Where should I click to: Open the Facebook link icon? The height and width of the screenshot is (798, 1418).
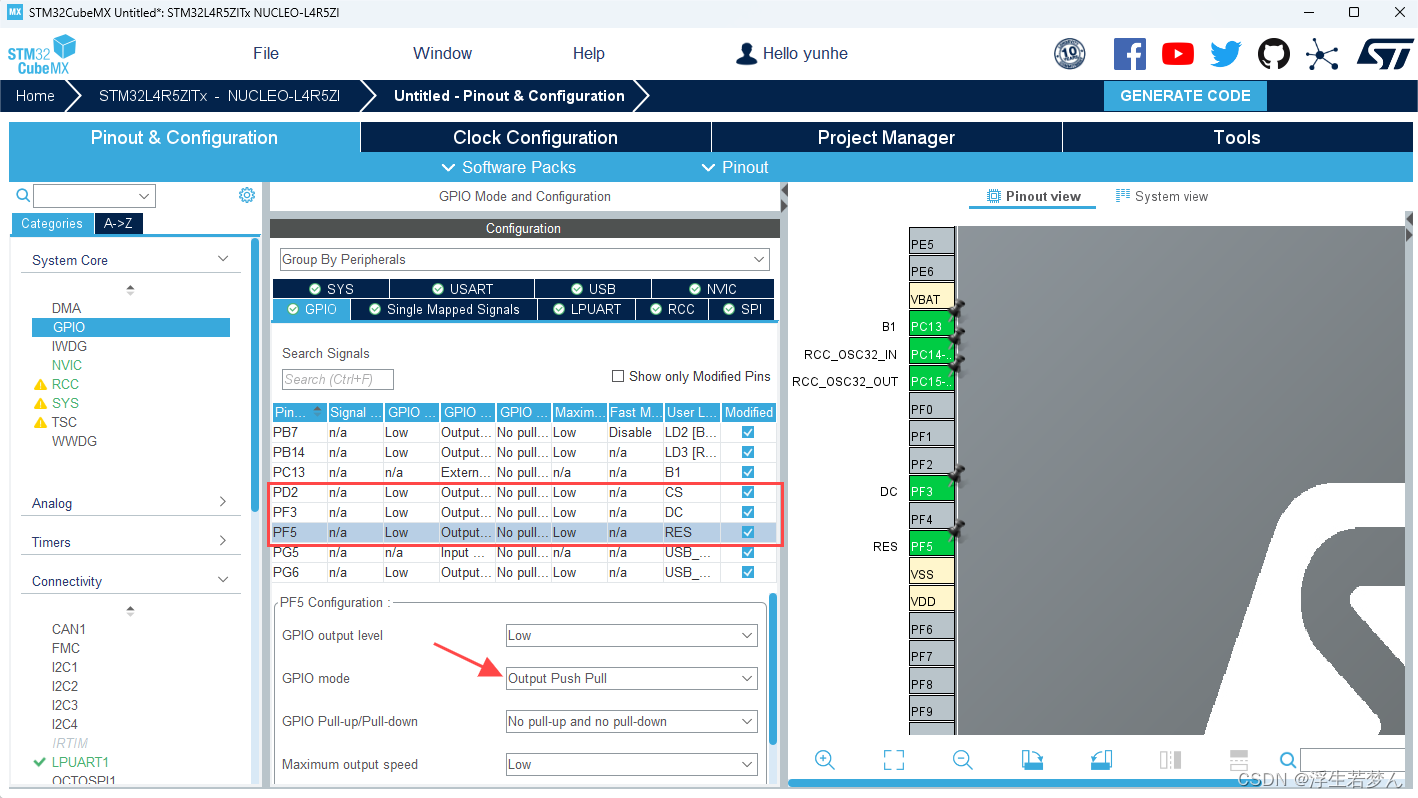(x=1130, y=54)
